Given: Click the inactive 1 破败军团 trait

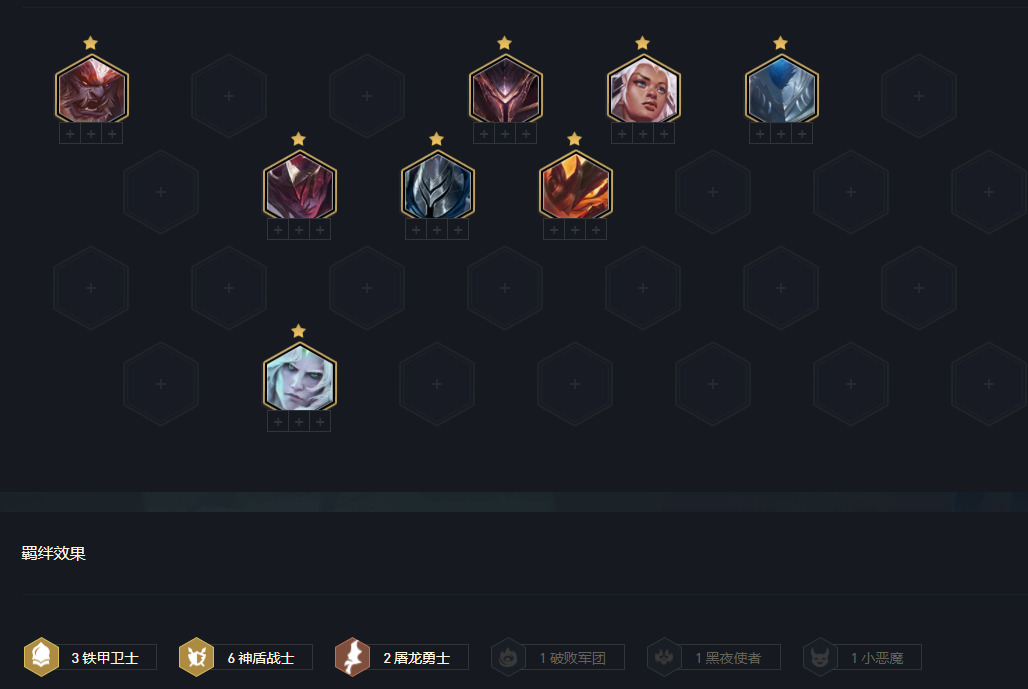Looking at the screenshot, I should point(558,657).
